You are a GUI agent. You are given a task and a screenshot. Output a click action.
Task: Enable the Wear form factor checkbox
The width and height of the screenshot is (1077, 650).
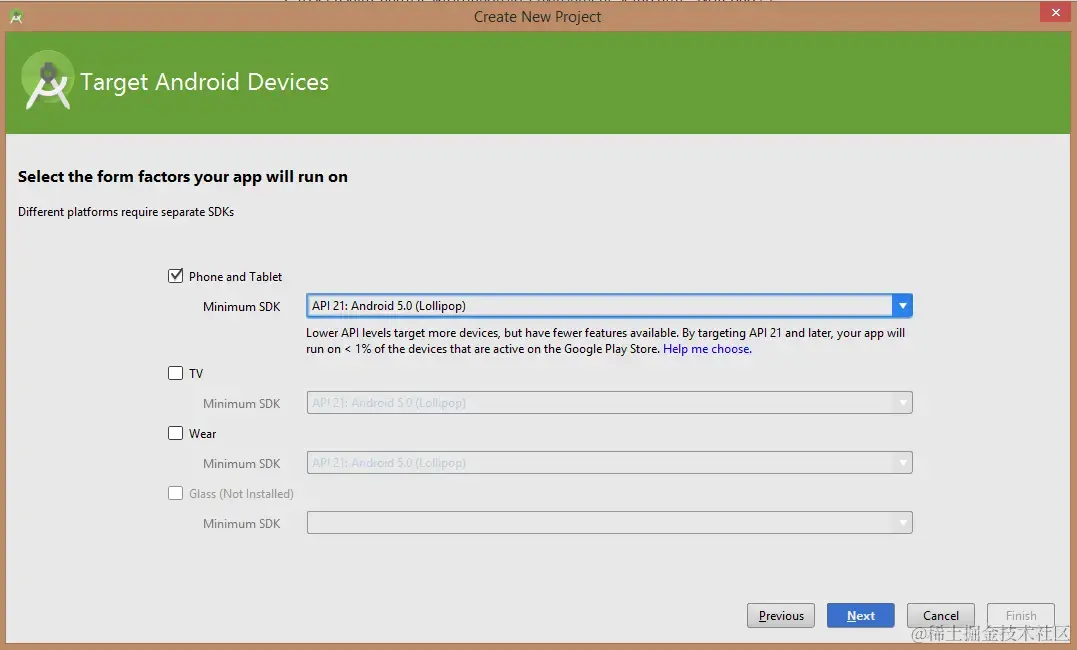[x=176, y=433]
